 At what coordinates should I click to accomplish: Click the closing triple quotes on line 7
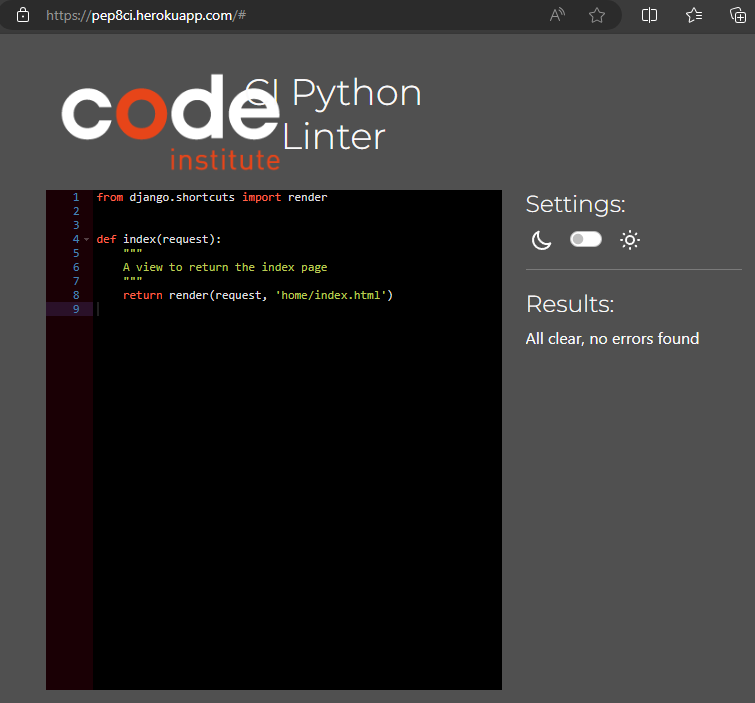pyautogui.click(x=132, y=279)
